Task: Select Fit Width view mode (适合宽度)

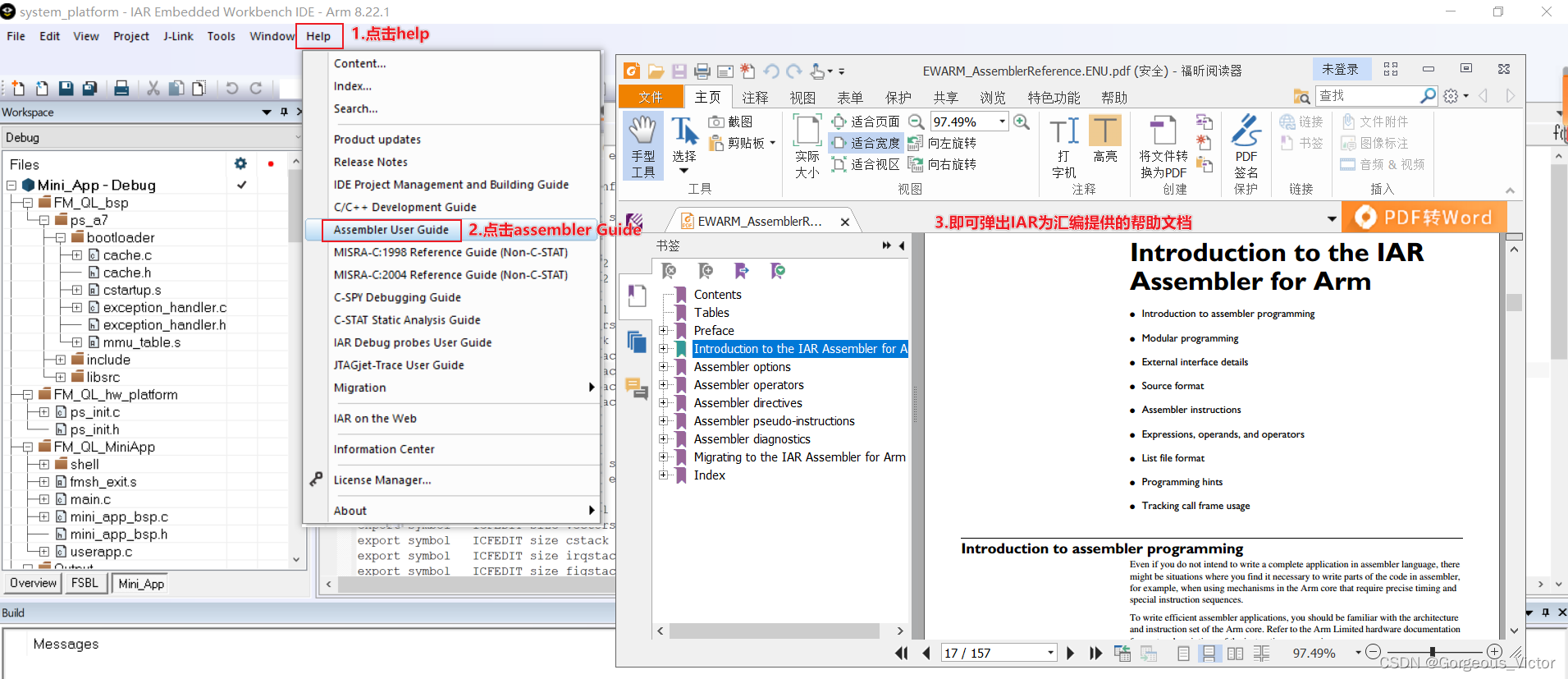Action: (x=866, y=143)
